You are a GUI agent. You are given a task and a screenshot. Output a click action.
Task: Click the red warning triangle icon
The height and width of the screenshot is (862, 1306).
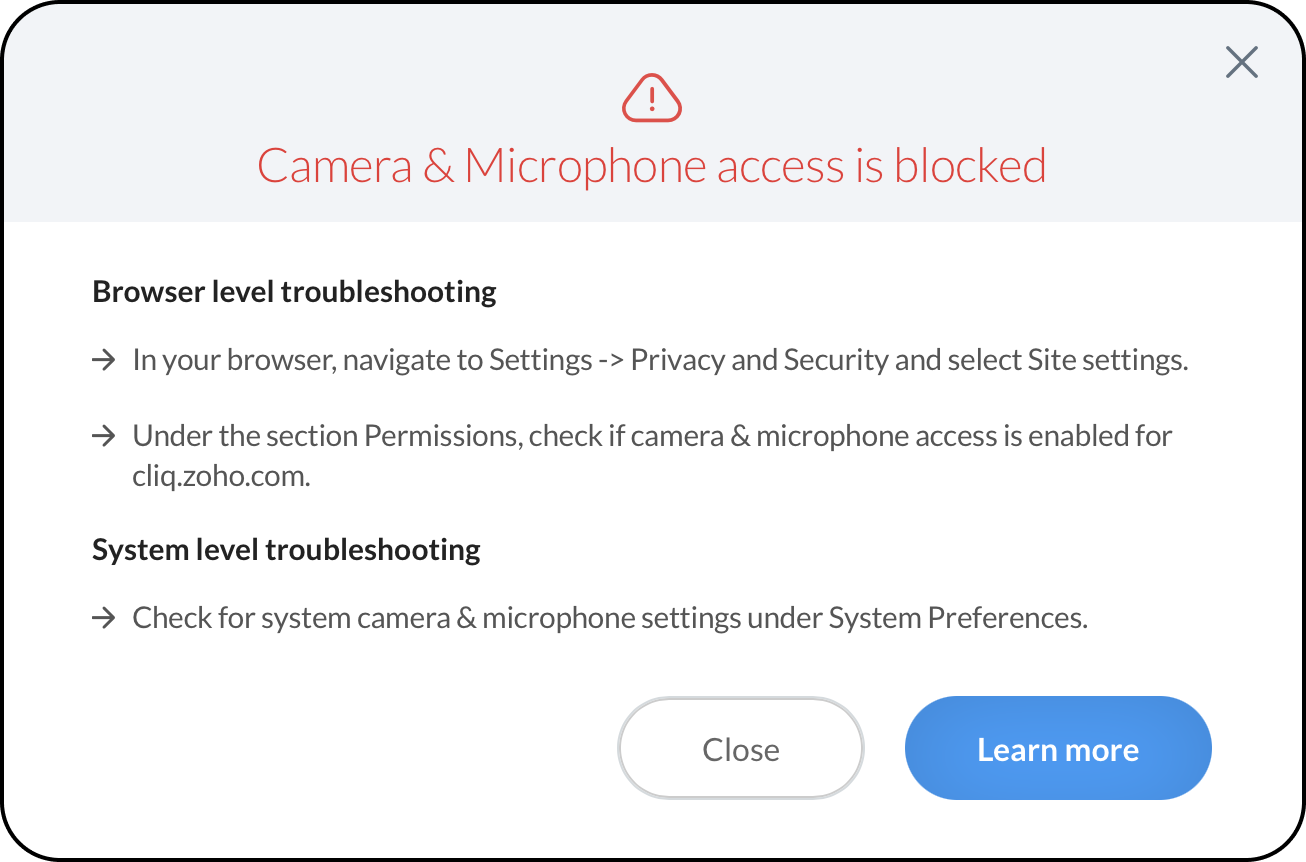pos(652,98)
